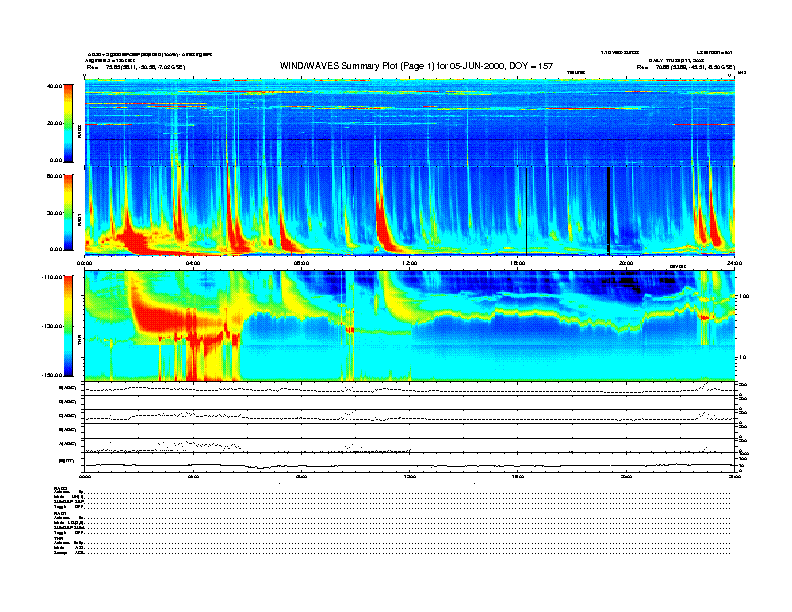Click the RAD2 panel color scale bar
Viewport: 792px width, 612px height.
click(68, 124)
